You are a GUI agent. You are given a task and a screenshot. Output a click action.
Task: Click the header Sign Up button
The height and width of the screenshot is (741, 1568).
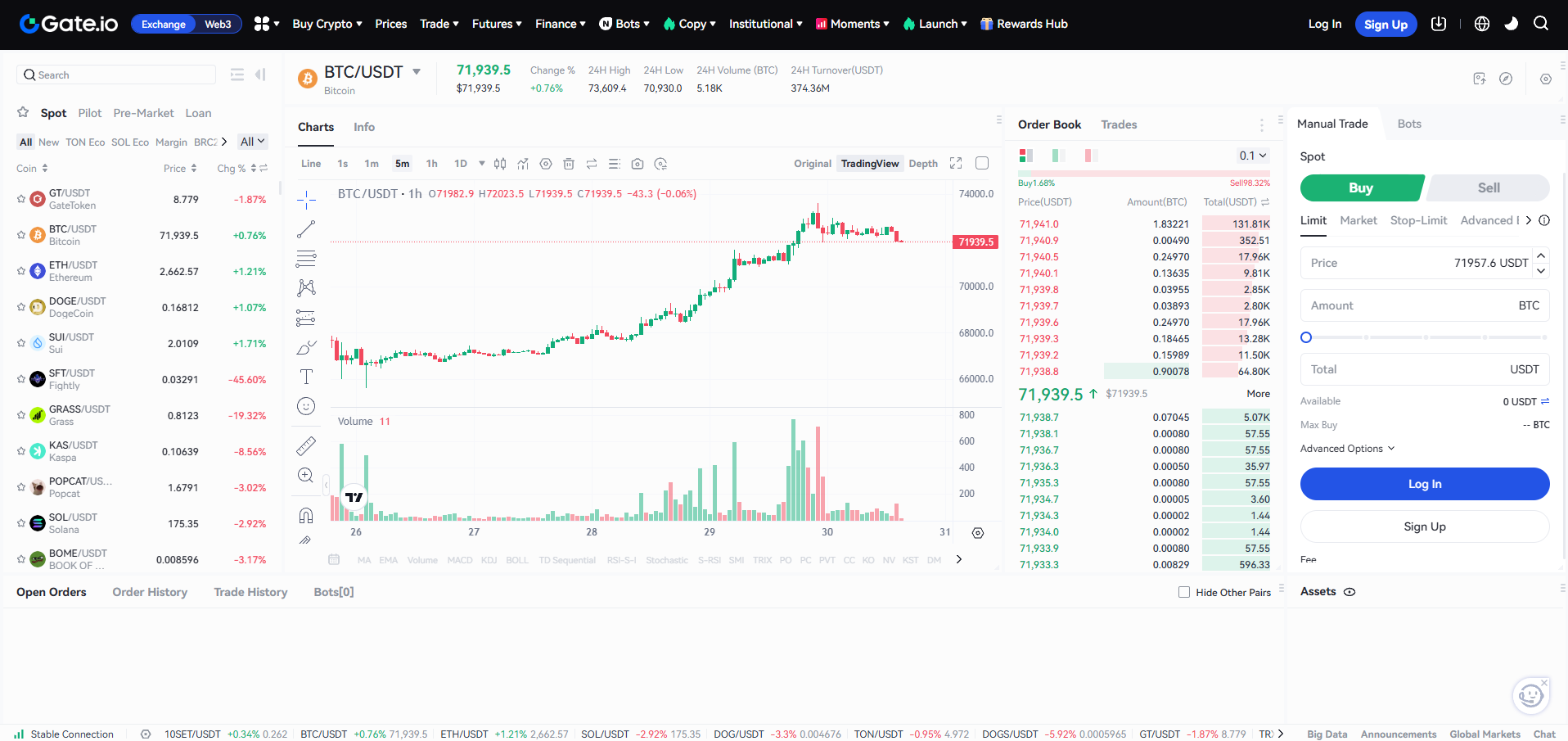point(1386,25)
